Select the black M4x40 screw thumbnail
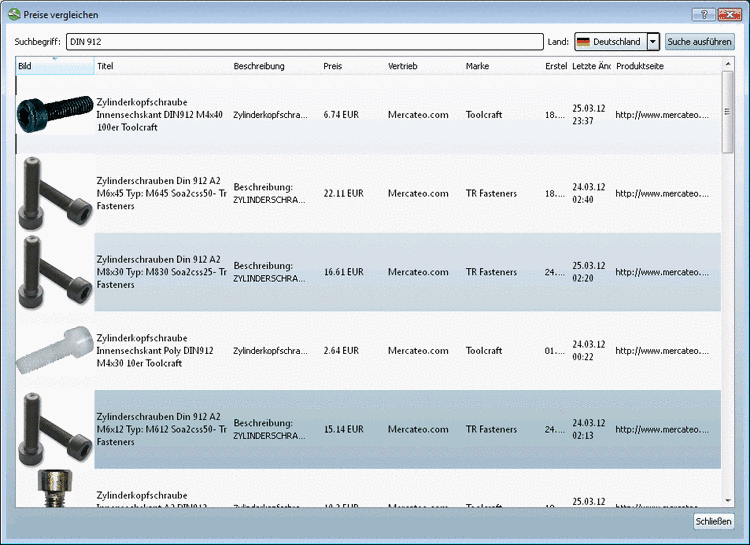This screenshot has width=750, height=545. tap(55, 114)
